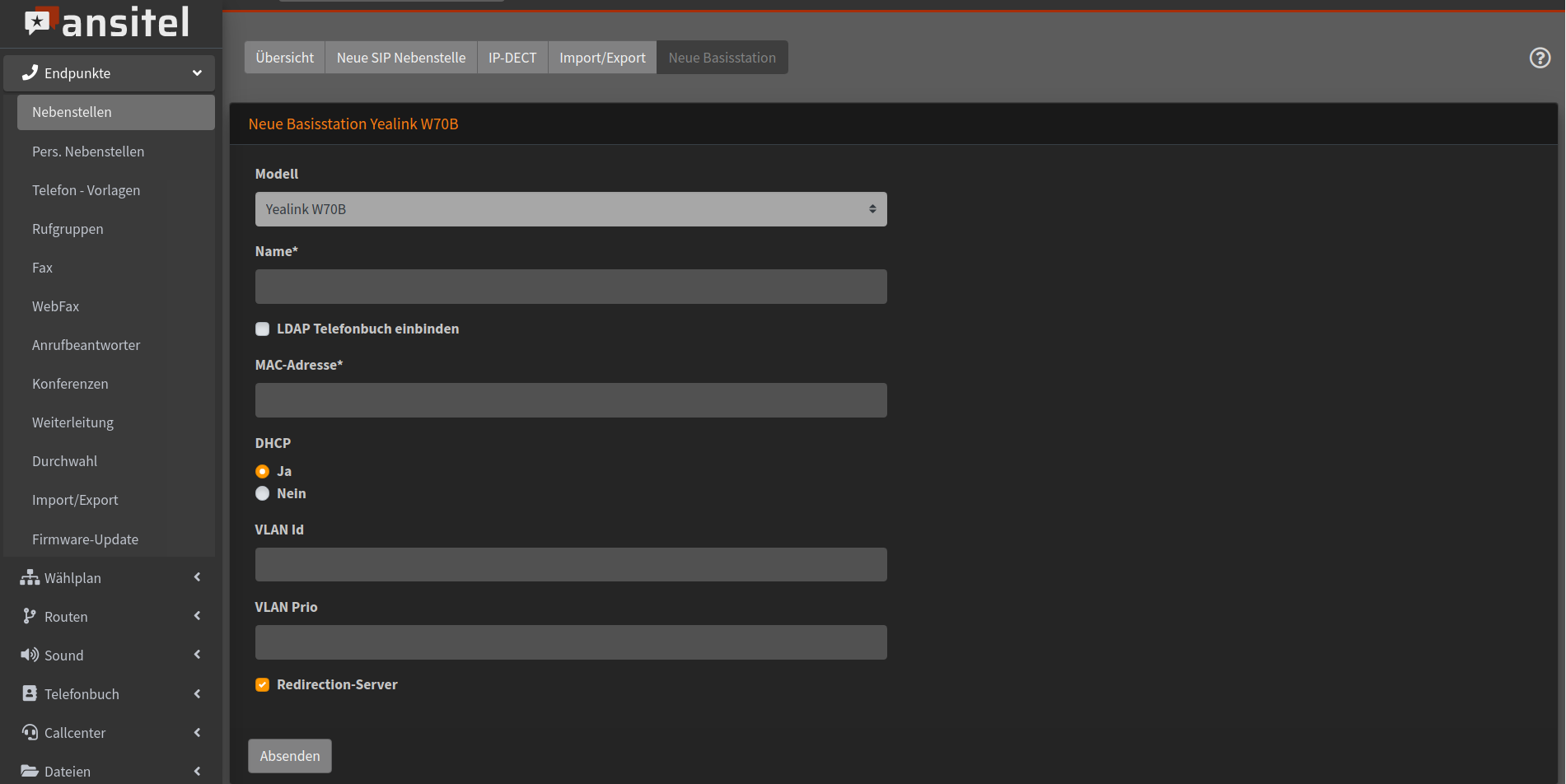Open the Modell dropdown
The width and height of the screenshot is (1566, 784).
coord(570,209)
